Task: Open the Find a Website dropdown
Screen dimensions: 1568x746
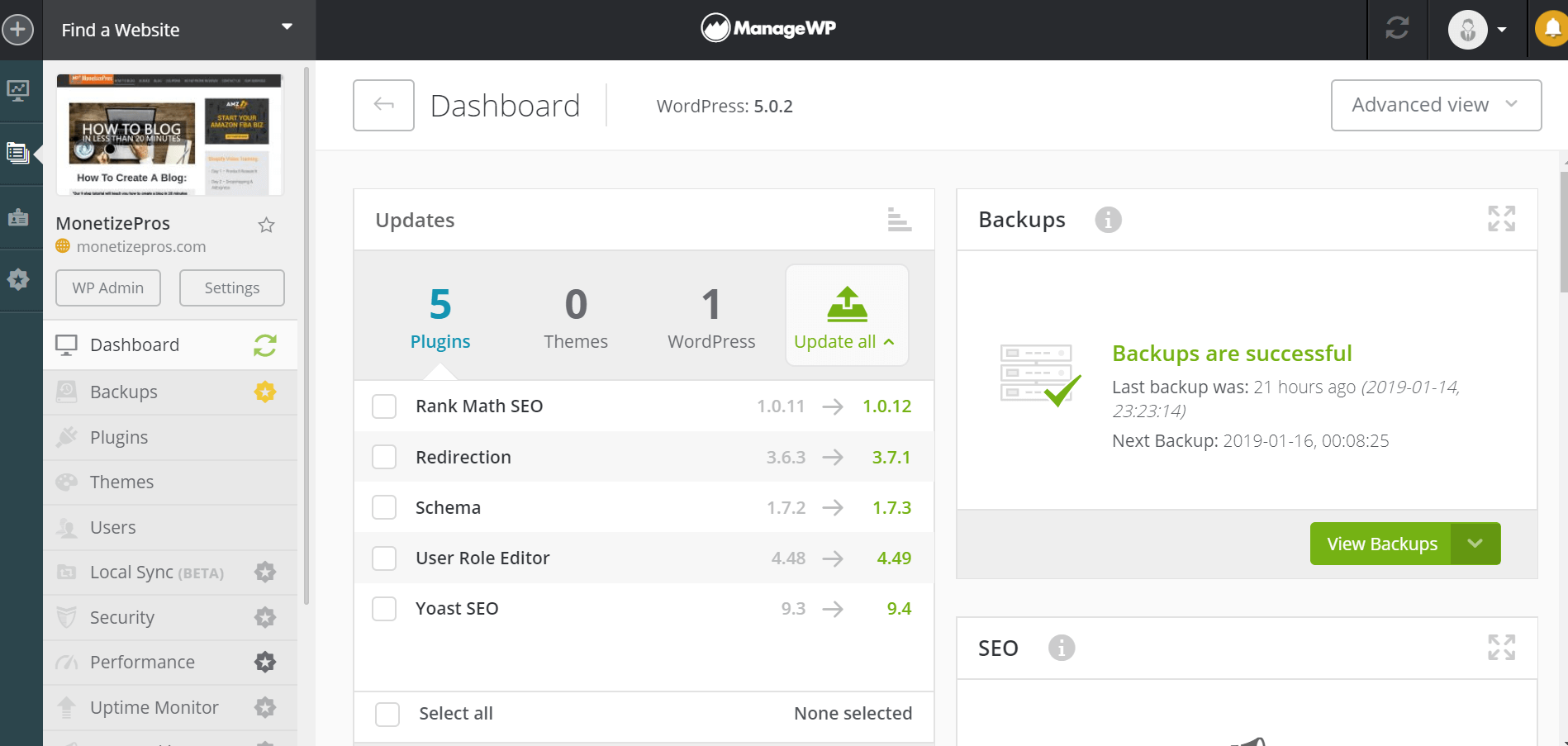Action: (x=285, y=26)
